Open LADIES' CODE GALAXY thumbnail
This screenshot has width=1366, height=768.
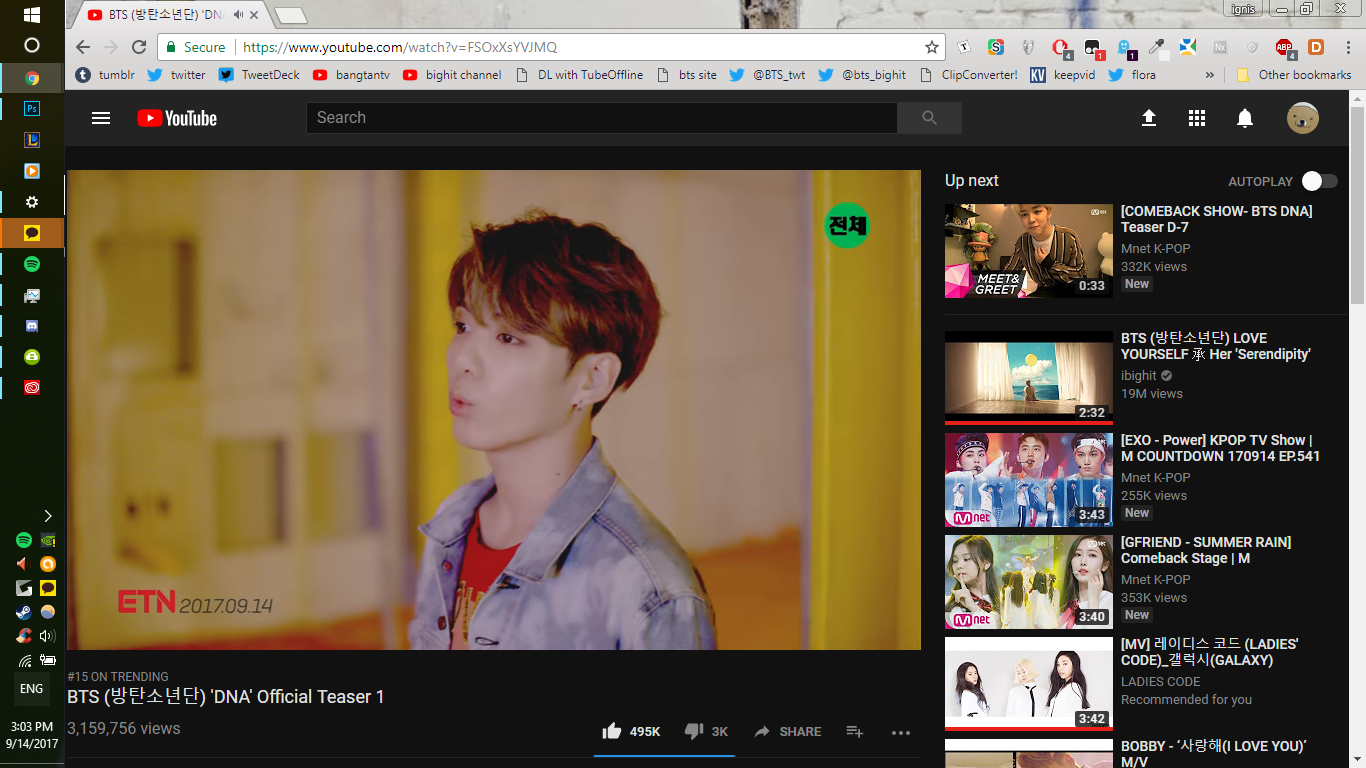click(1029, 684)
